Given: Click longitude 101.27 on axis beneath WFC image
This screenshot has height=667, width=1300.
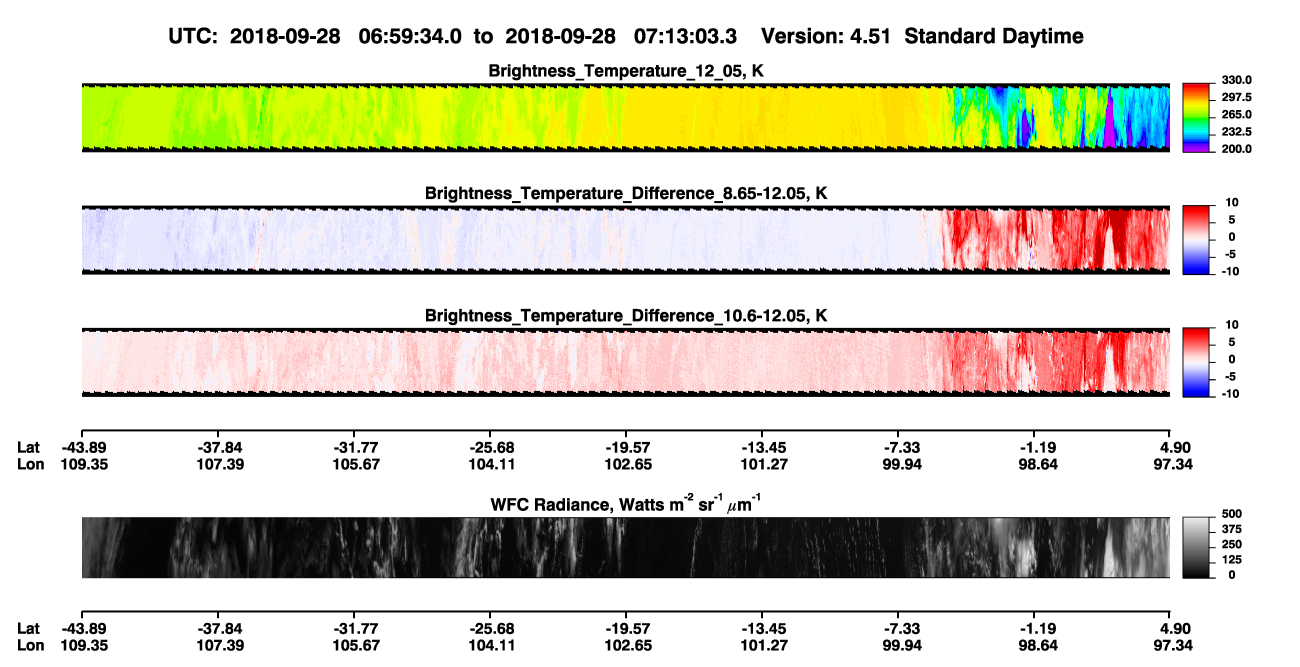Looking at the screenshot, I should pos(762,645).
